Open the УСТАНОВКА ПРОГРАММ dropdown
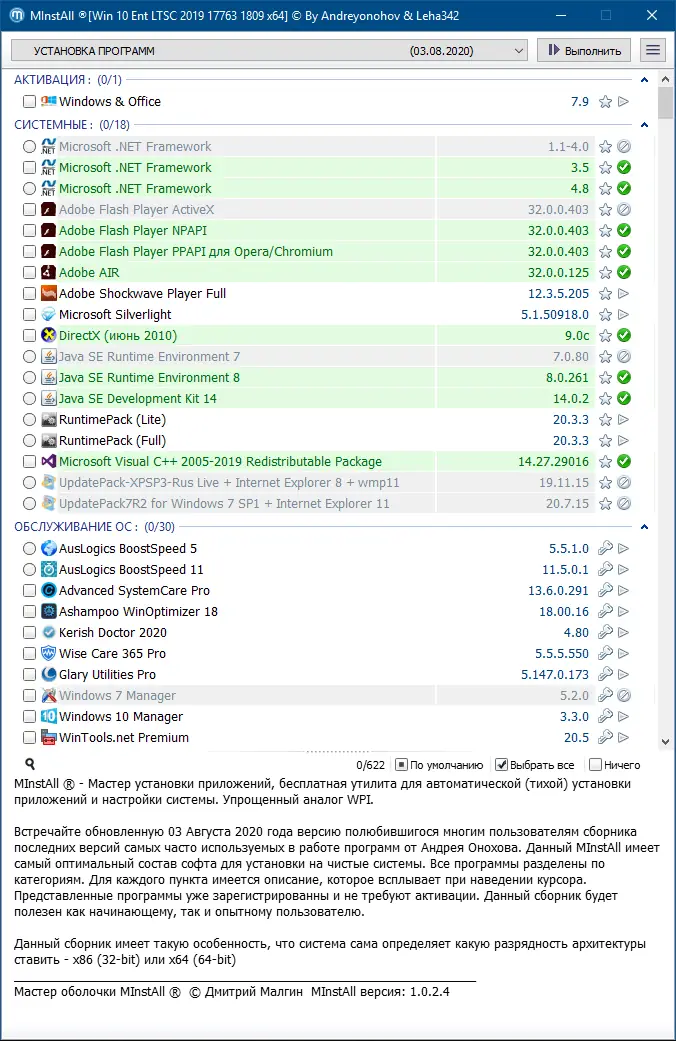Image resolution: width=676 pixels, height=1041 pixels. tap(269, 50)
